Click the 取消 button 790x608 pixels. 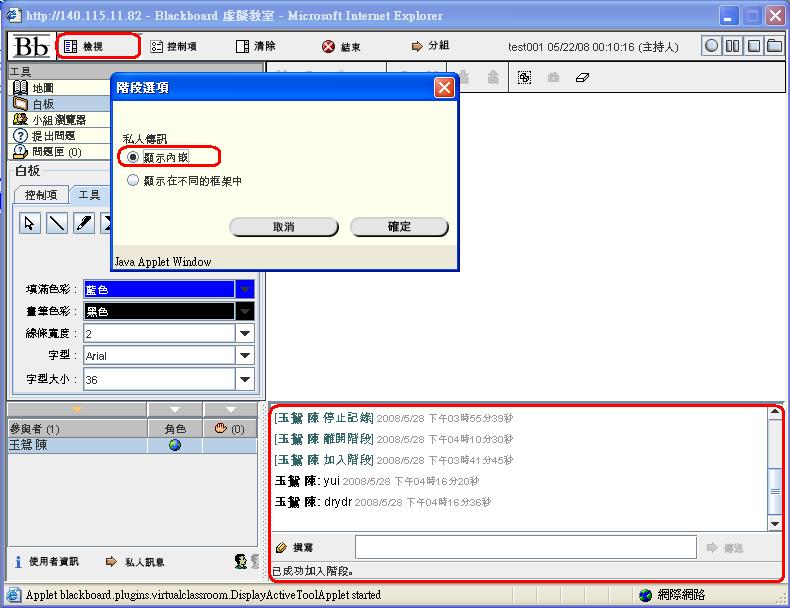284,227
